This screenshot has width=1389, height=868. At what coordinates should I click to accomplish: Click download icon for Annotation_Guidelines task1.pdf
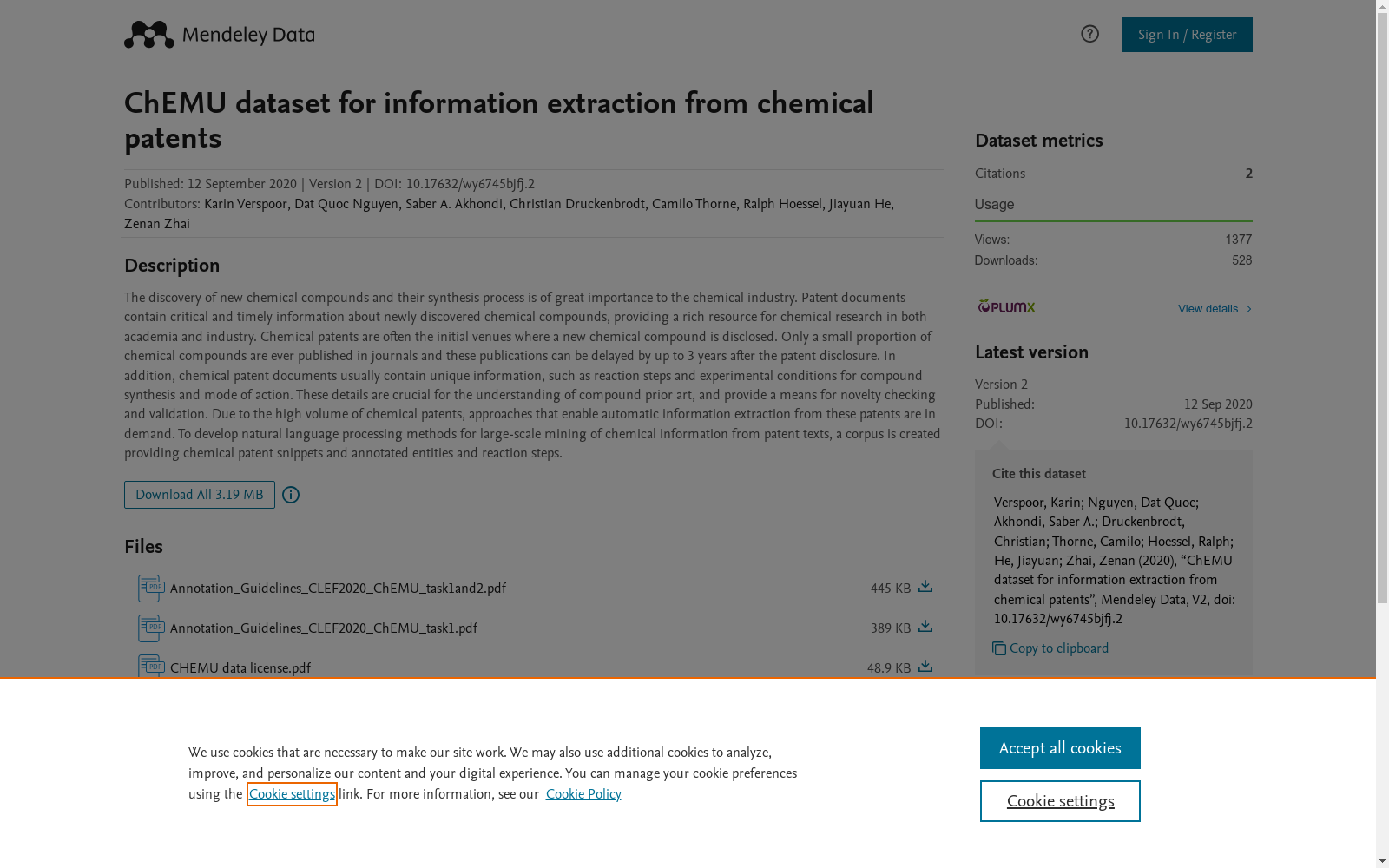pyautogui.click(x=925, y=627)
